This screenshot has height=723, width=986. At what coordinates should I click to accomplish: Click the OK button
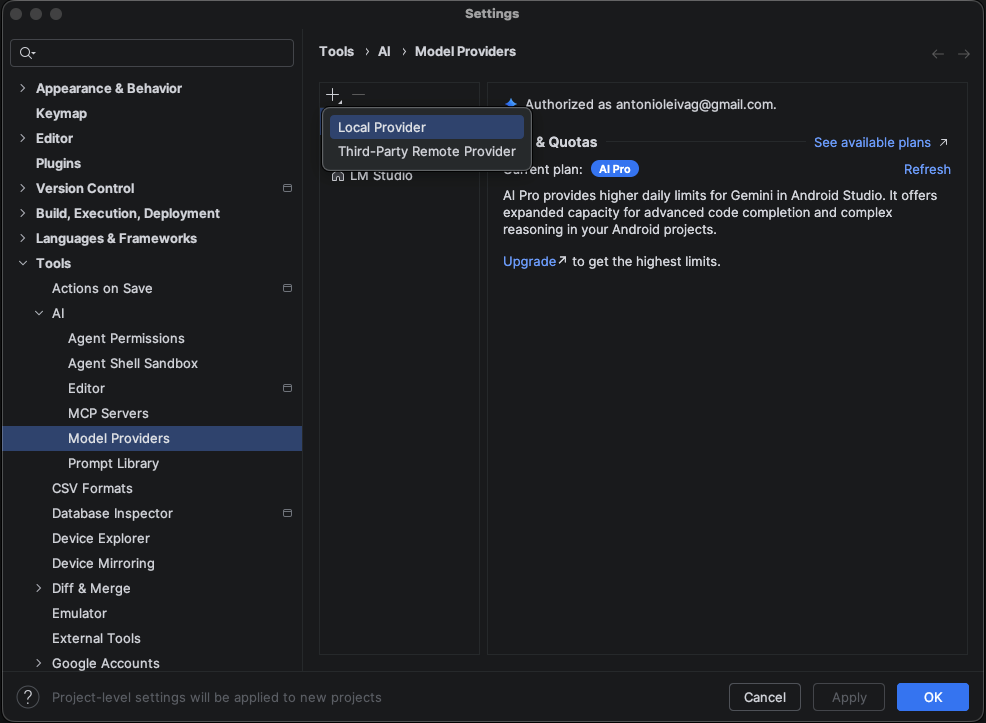[933, 697]
